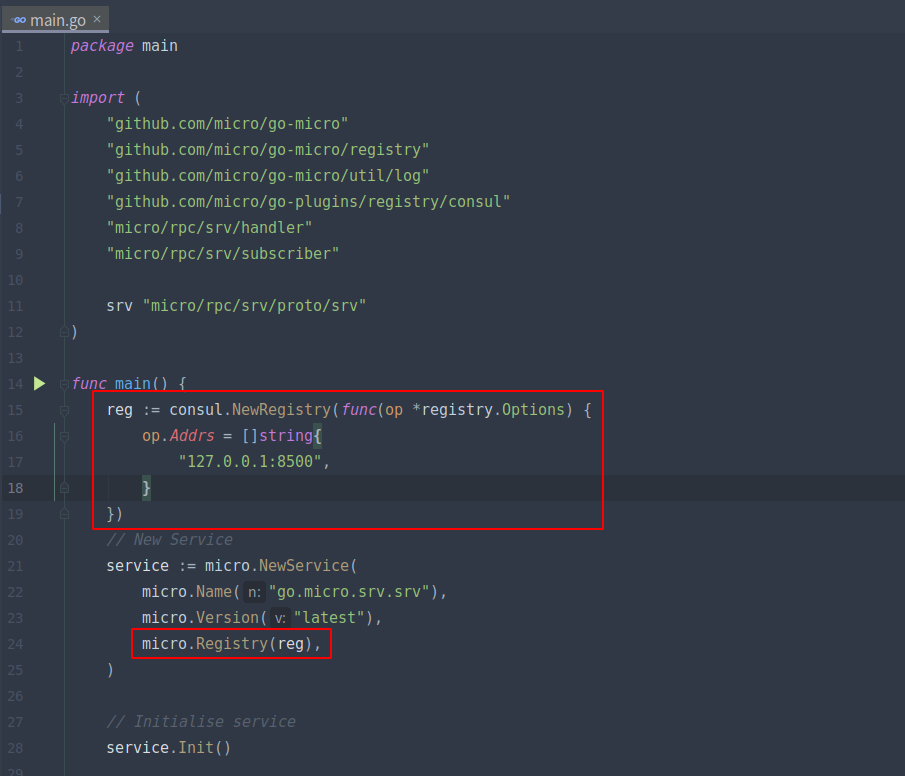
Task: Click NewService in micro.NewService call
Action: click(304, 565)
